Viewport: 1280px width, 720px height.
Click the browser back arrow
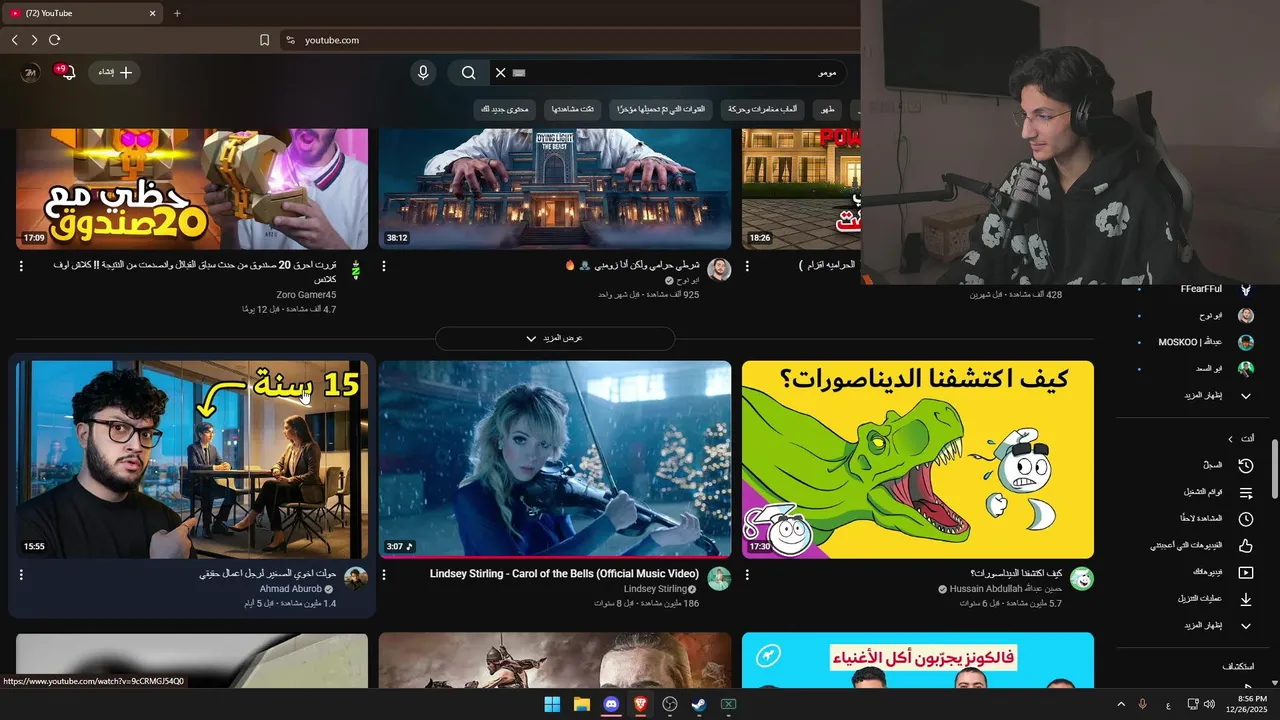tap(15, 40)
